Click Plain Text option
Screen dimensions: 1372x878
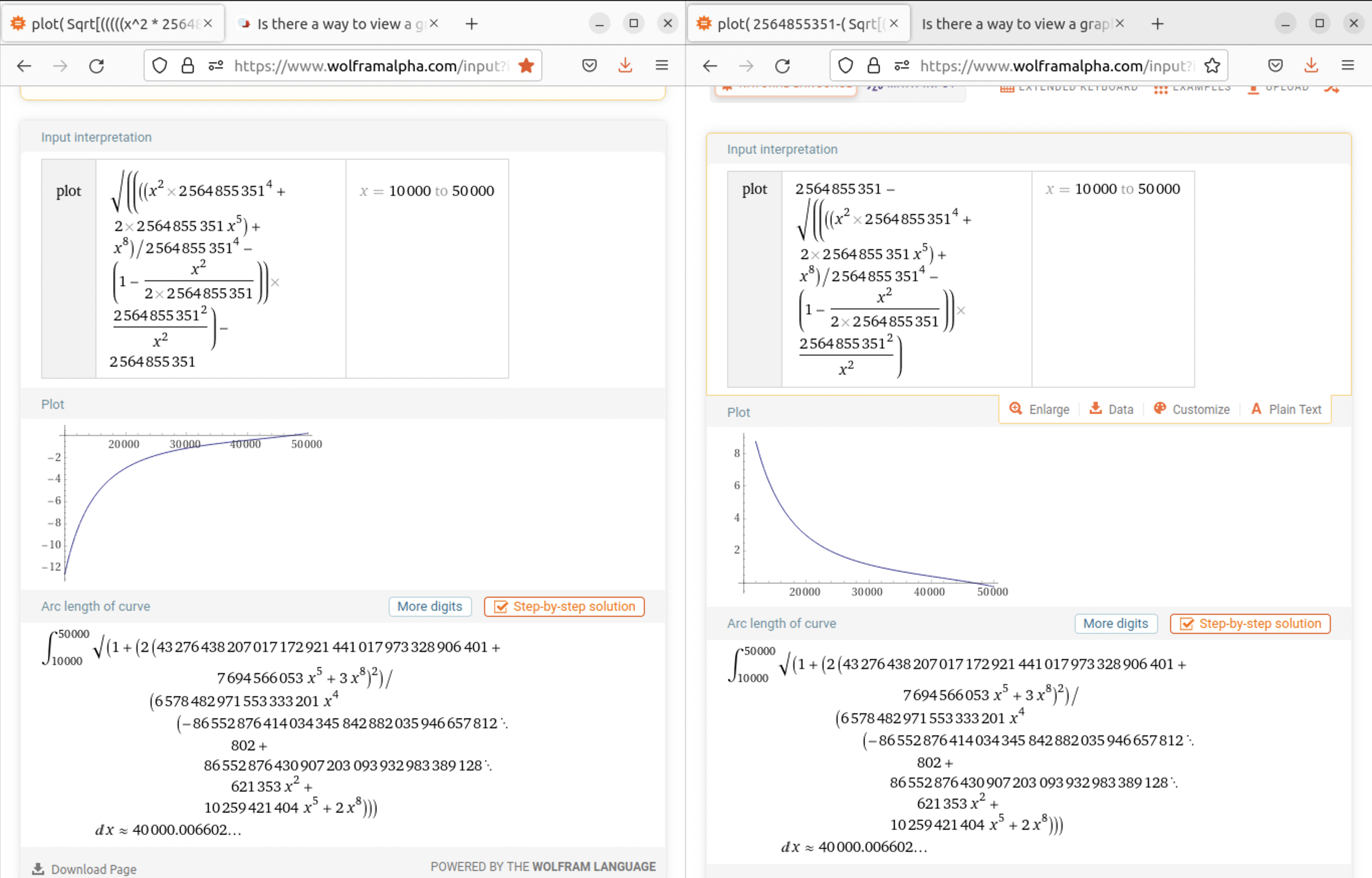[x=1286, y=409]
